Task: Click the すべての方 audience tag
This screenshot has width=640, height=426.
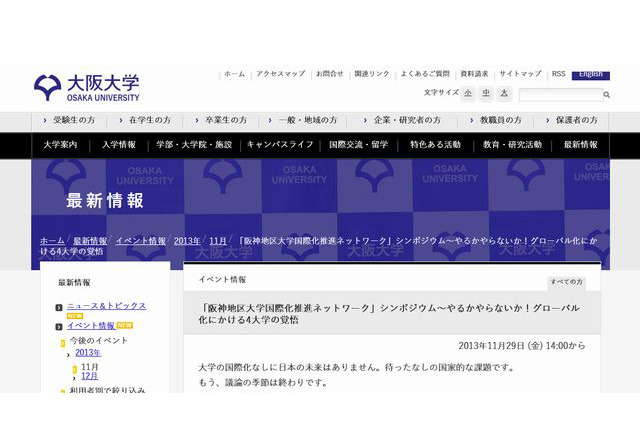Action: 567,282
